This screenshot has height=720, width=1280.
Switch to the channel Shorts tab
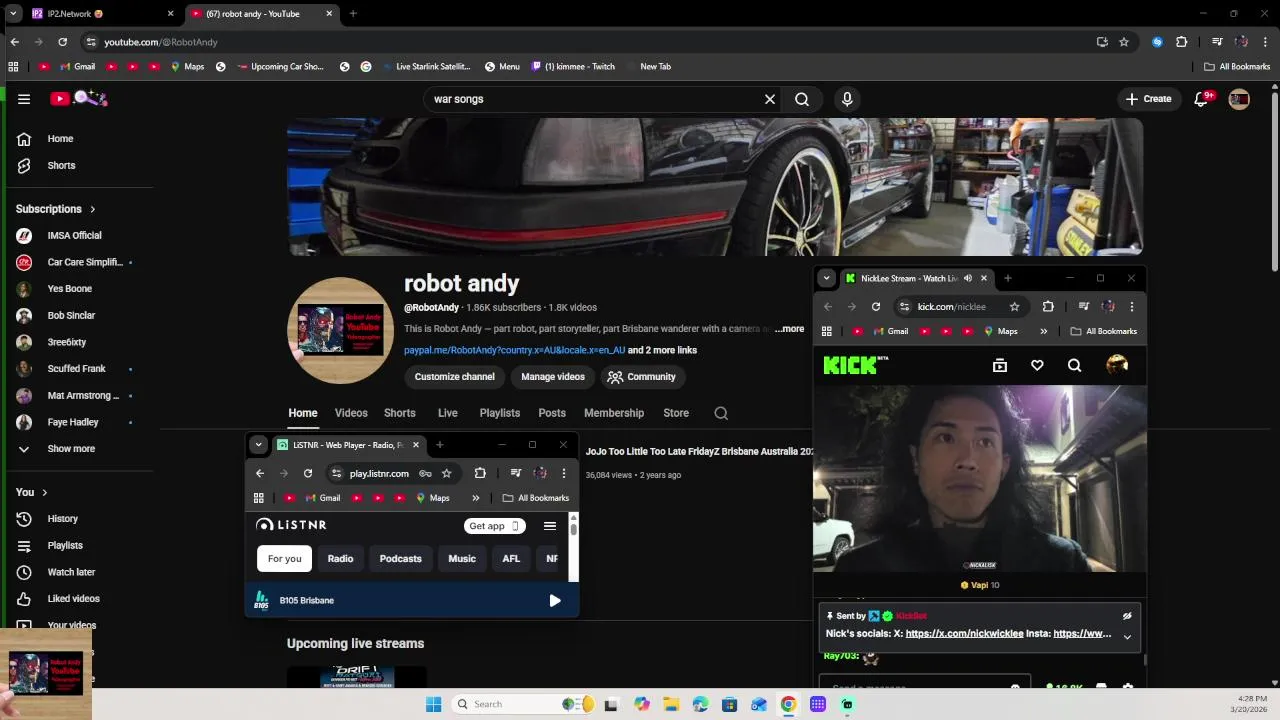point(400,413)
